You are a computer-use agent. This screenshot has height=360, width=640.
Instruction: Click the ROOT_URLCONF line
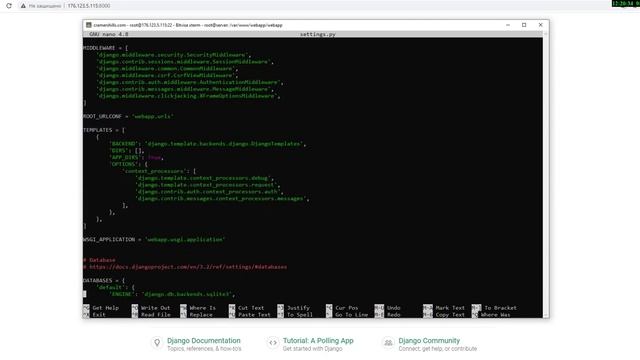point(129,116)
